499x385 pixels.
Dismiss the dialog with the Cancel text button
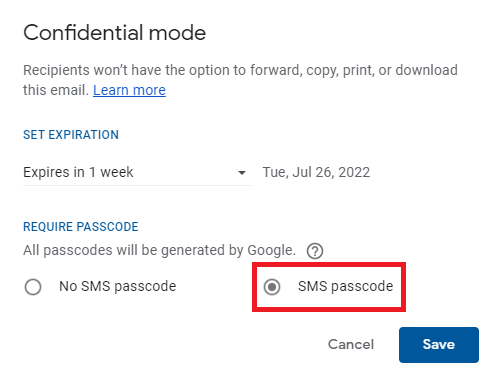point(351,344)
